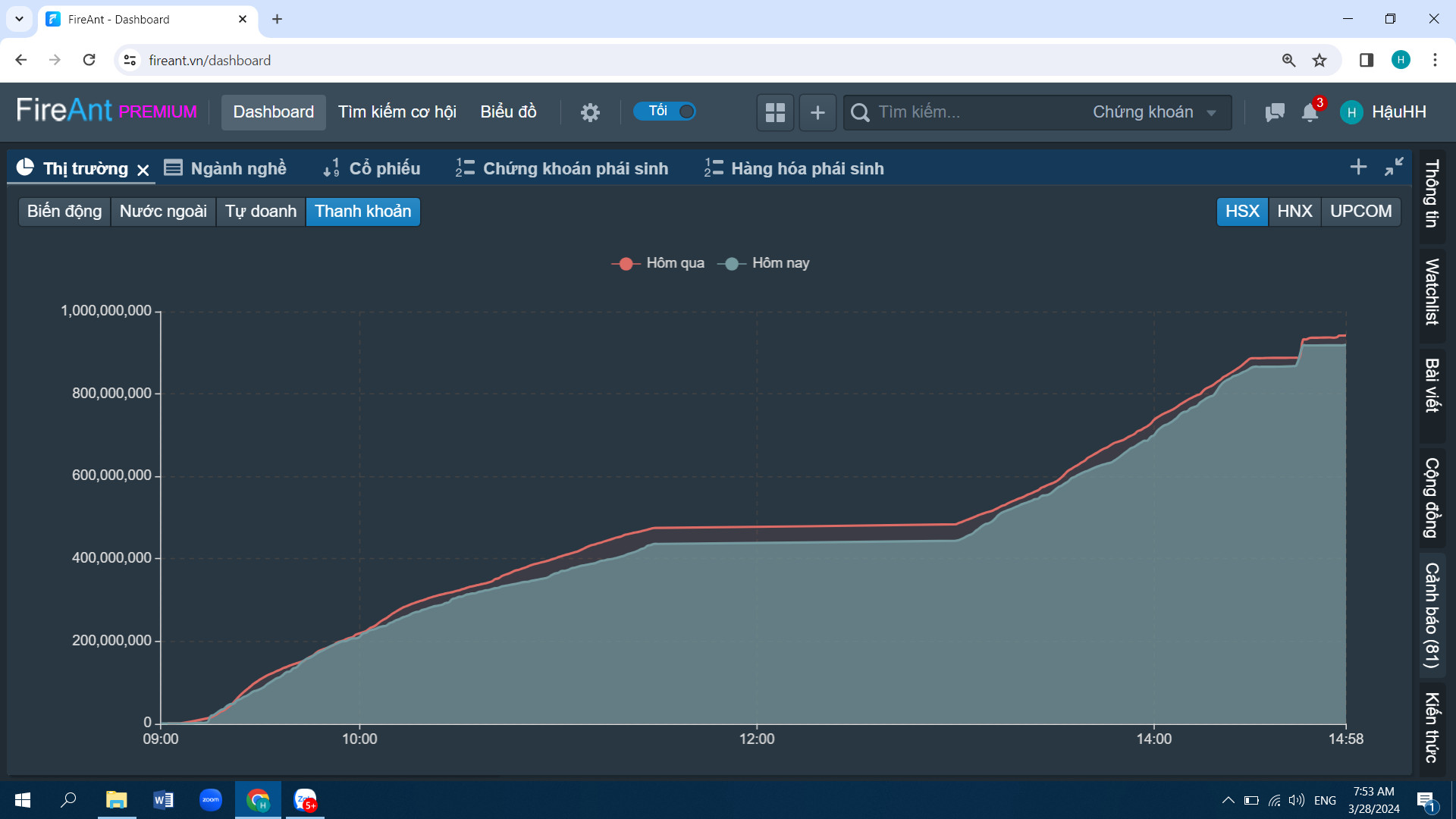
Task: Open the chat messages icon
Action: pos(1275,112)
